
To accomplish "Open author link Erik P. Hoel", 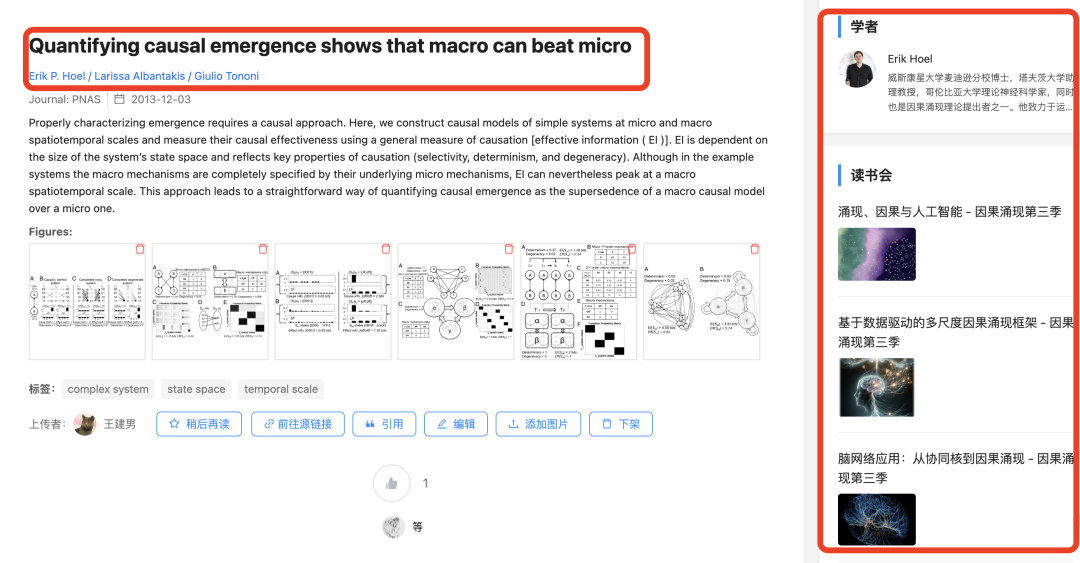I will (x=57, y=76).
